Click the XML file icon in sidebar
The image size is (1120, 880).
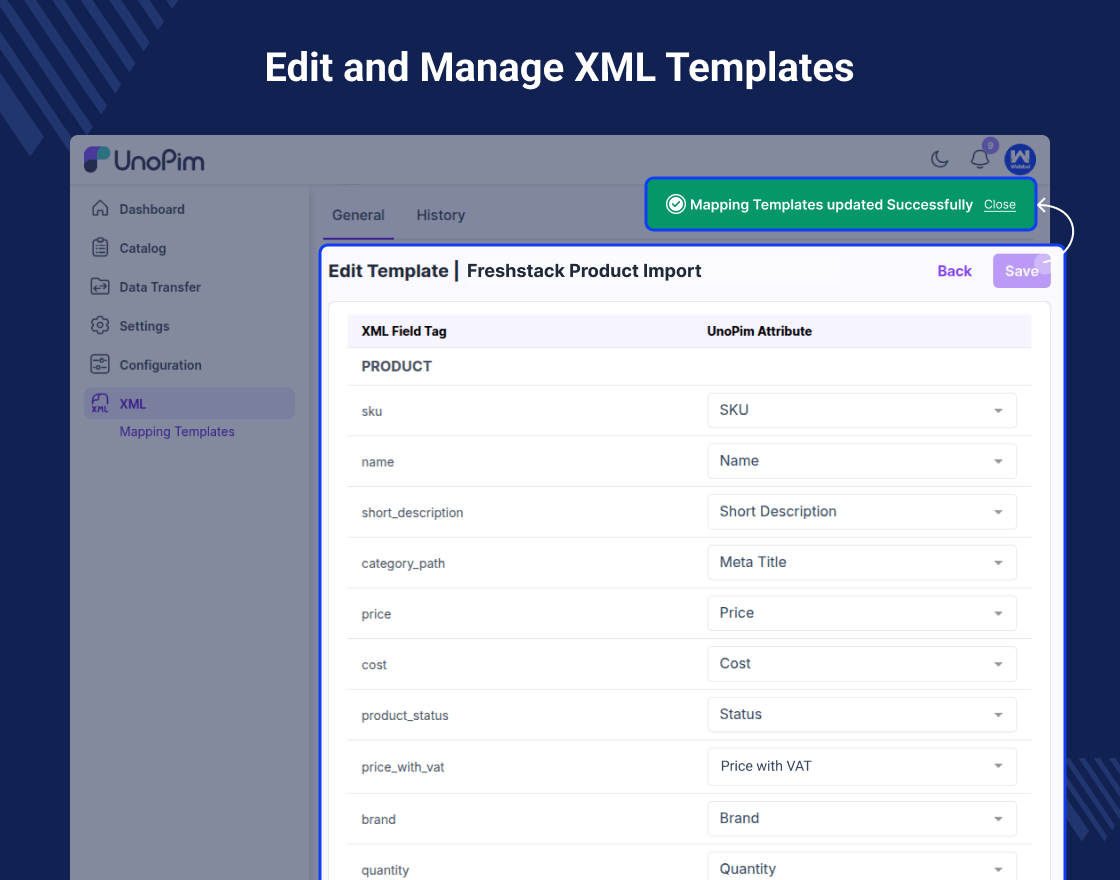(100, 403)
